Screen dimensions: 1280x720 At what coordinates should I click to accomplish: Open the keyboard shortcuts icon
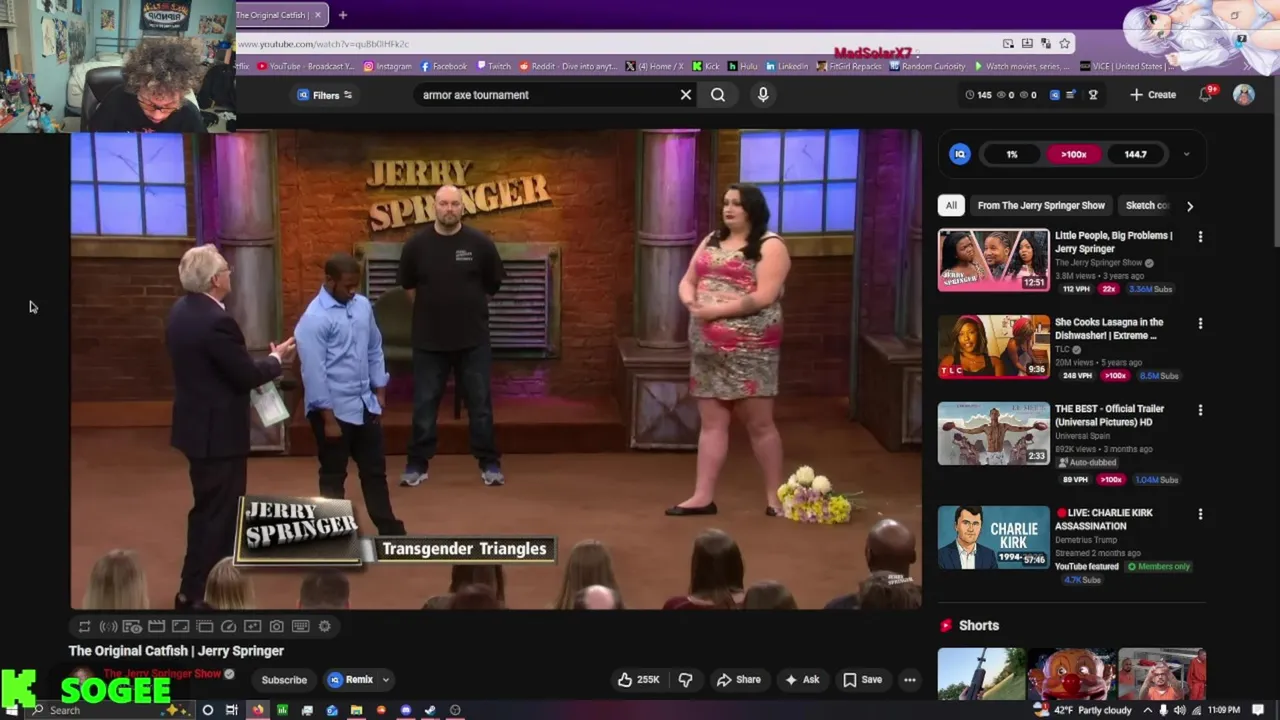click(300, 626)
